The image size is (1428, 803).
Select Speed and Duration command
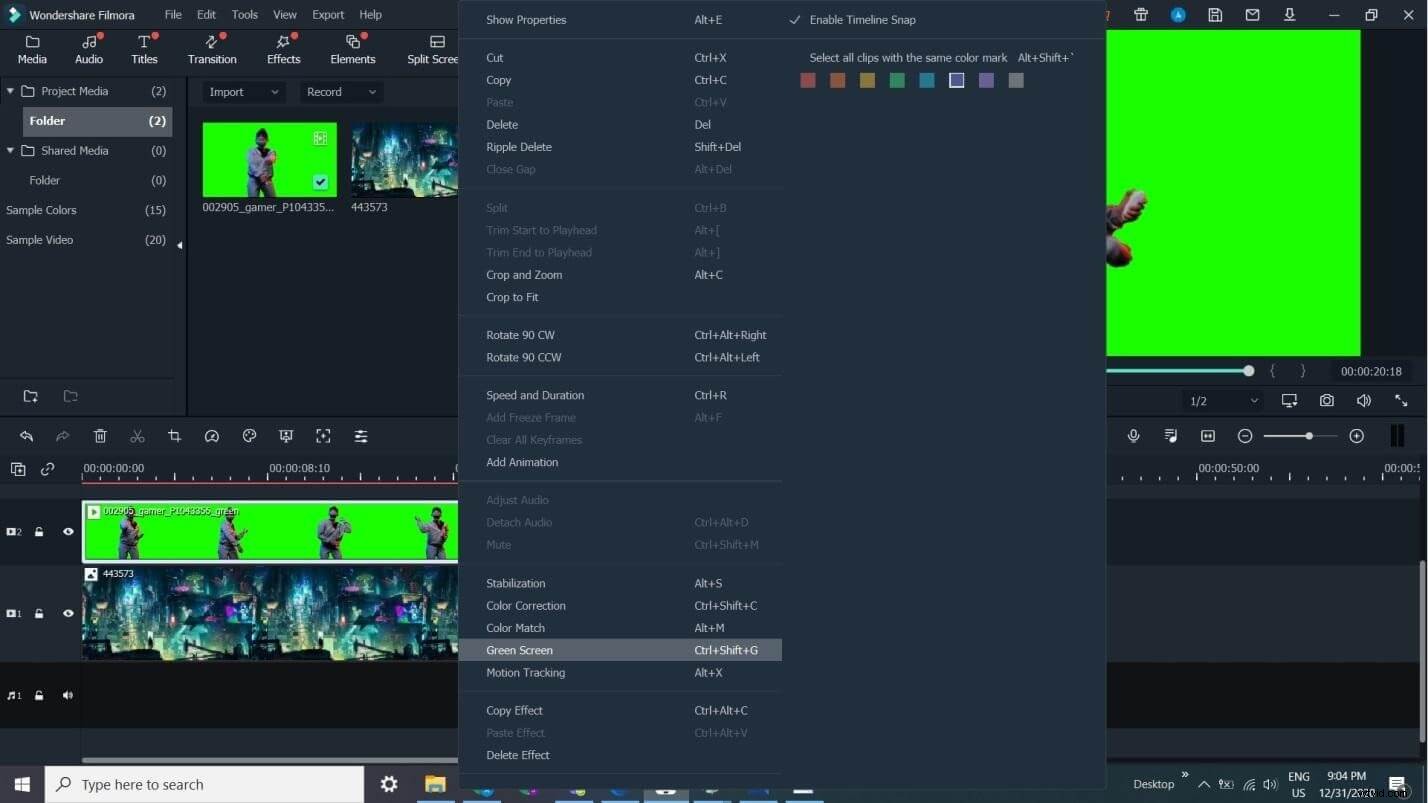pos(535,395)
